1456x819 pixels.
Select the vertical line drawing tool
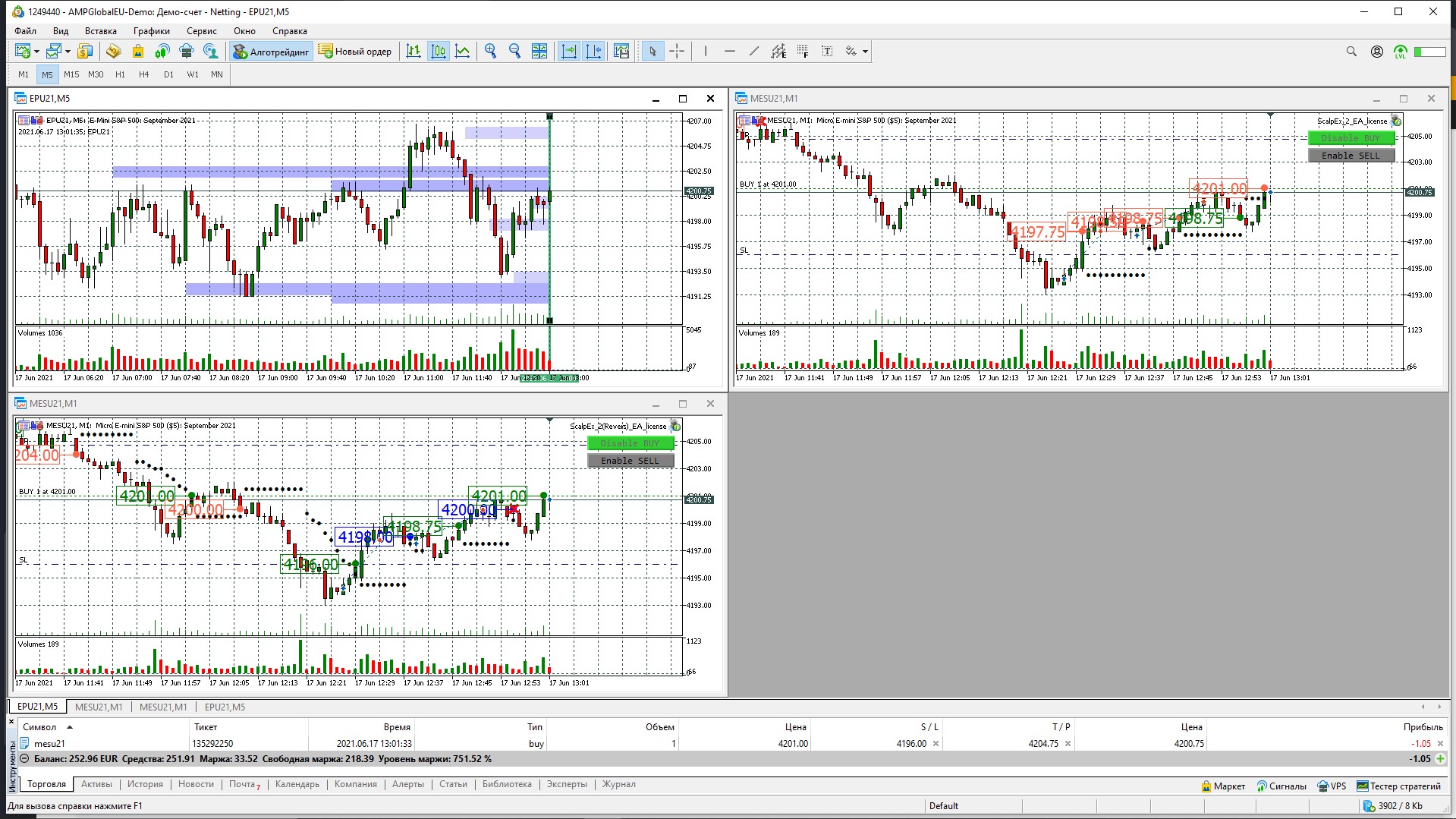point(706,52)
